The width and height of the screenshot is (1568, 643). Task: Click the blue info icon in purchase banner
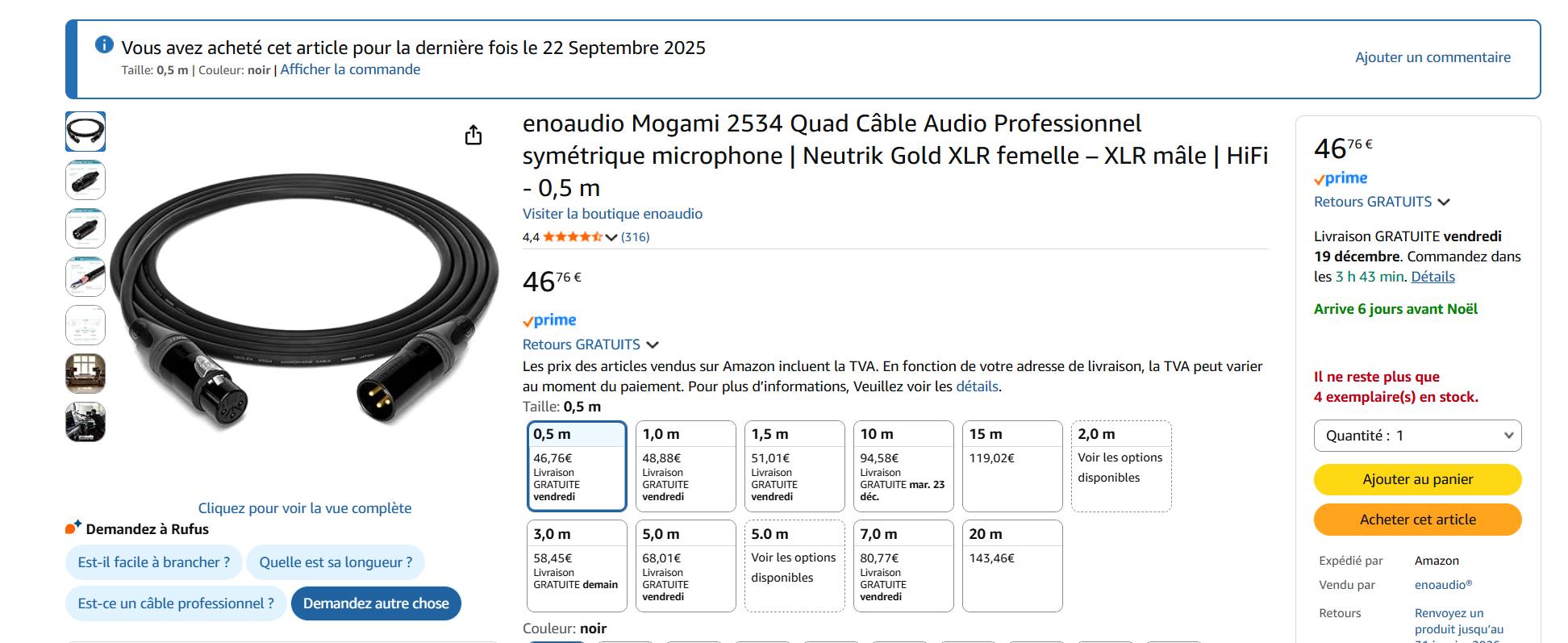point(104,44)
